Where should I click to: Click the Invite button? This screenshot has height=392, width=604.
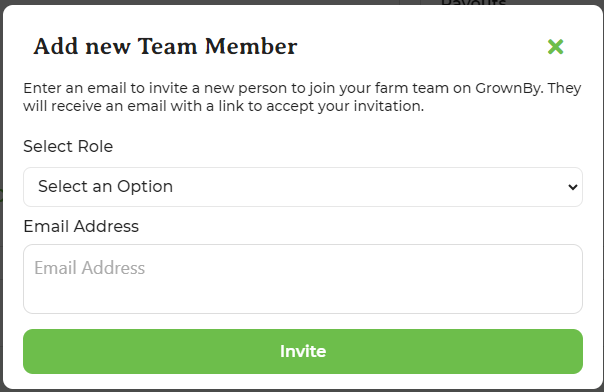pyautogui.click(x=303, y=351)
